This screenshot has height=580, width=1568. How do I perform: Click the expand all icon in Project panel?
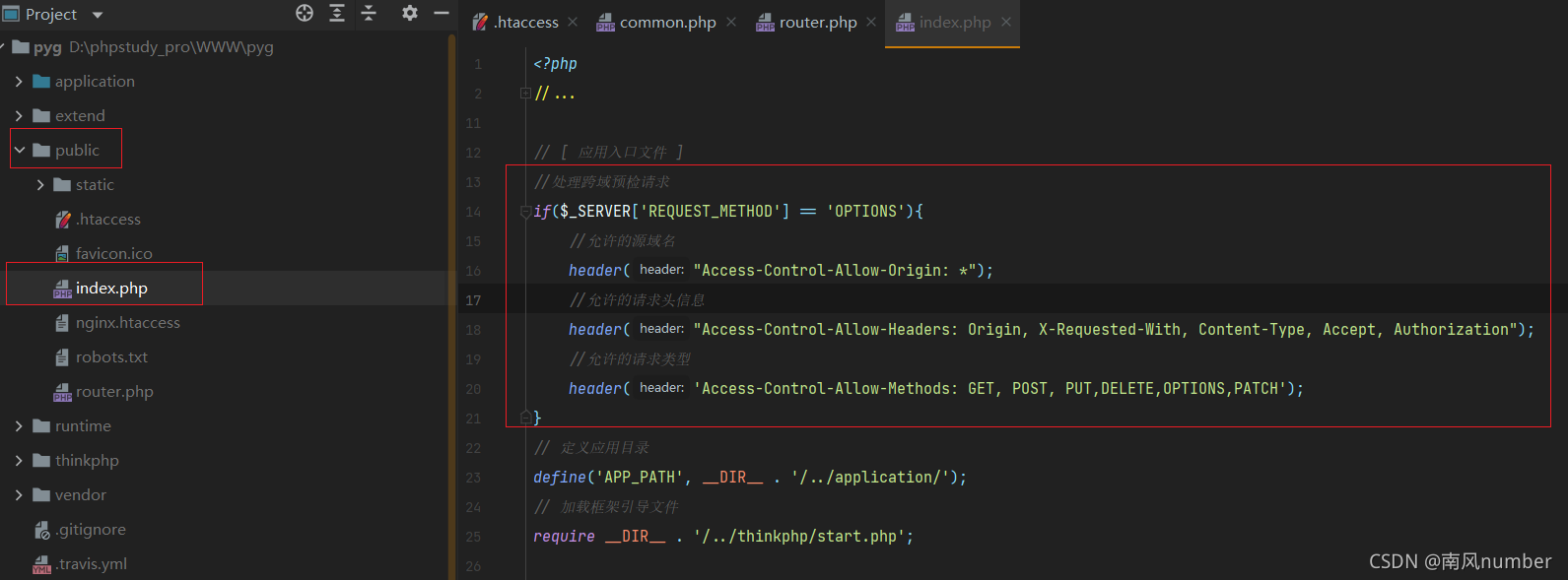point(337,13)
